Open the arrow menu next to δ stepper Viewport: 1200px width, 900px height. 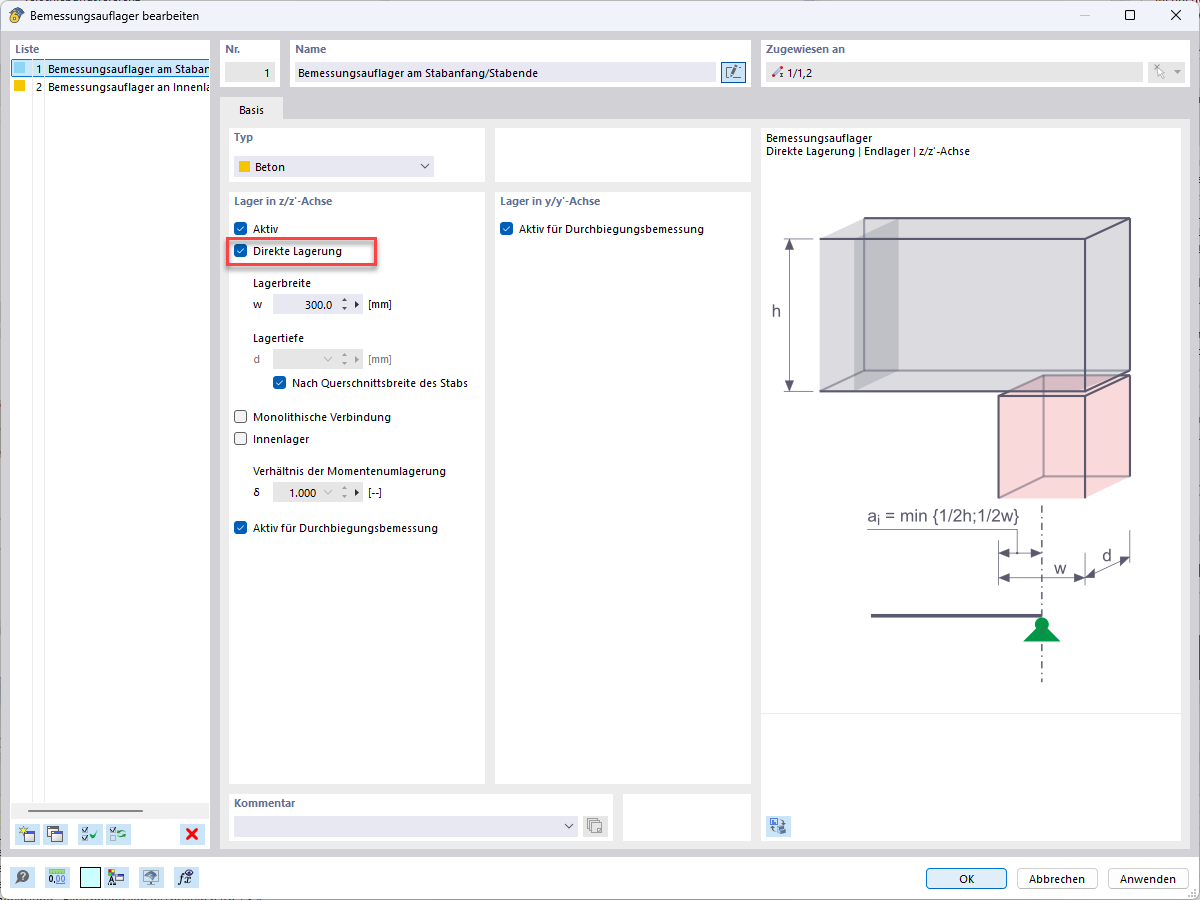[357, 493]
